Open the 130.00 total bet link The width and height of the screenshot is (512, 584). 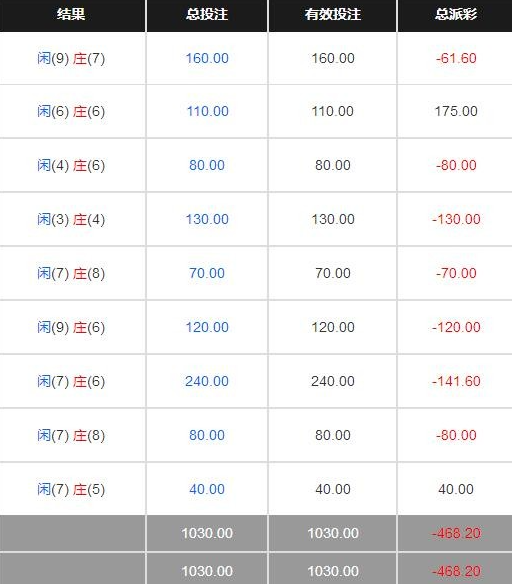pyautogui.click(x=207, y=219)
